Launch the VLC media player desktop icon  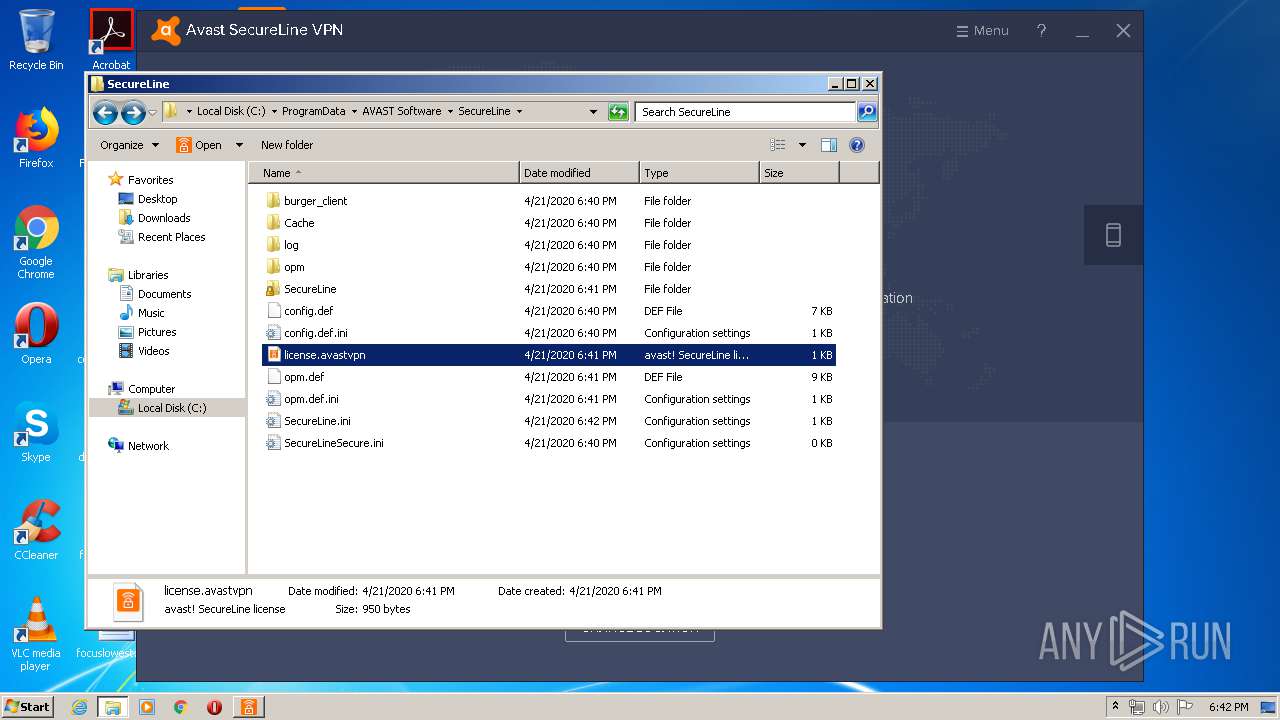tap(36, 634)
